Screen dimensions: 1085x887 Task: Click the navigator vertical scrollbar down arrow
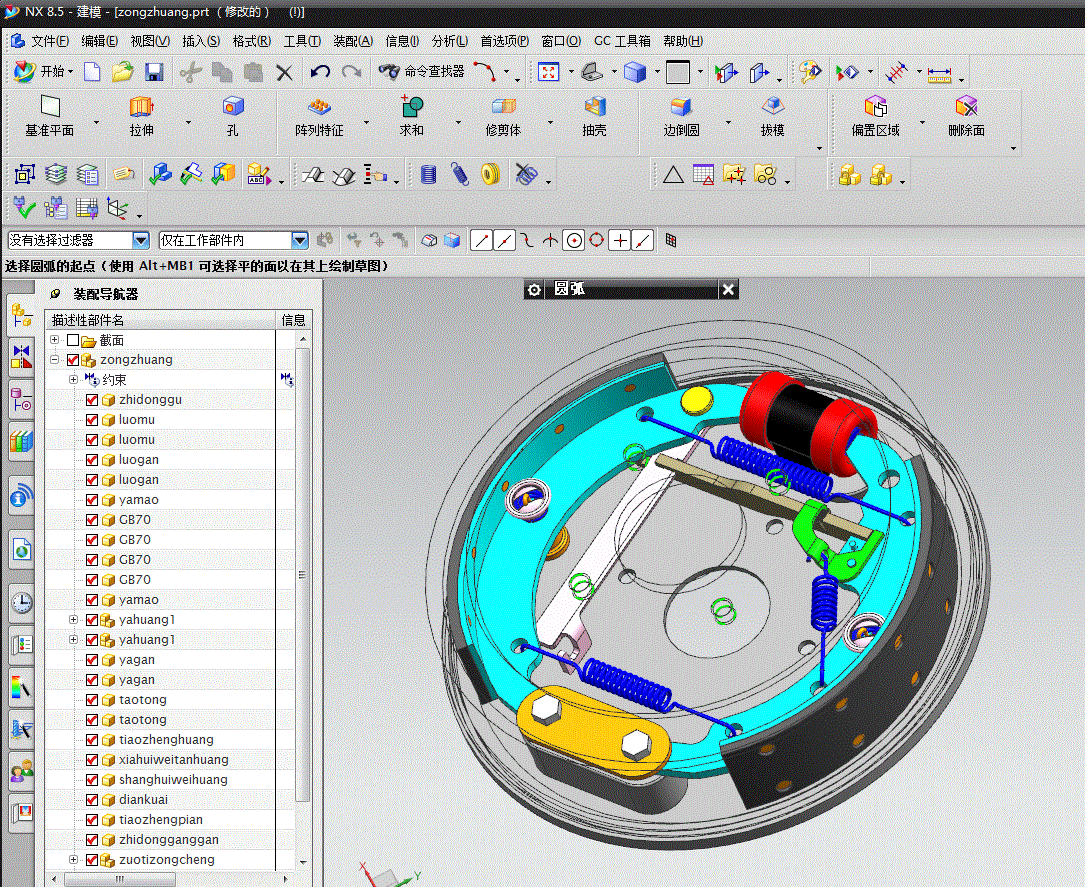303,862
